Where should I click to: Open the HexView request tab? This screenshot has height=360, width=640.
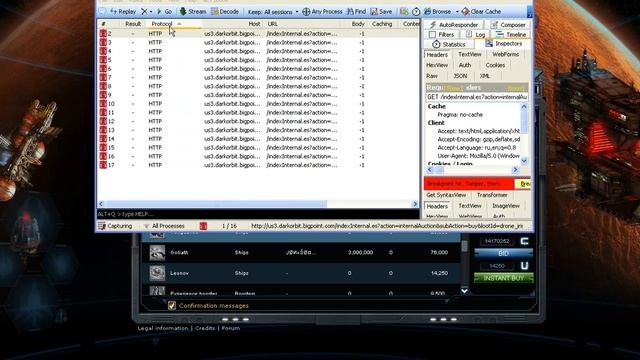437,65
